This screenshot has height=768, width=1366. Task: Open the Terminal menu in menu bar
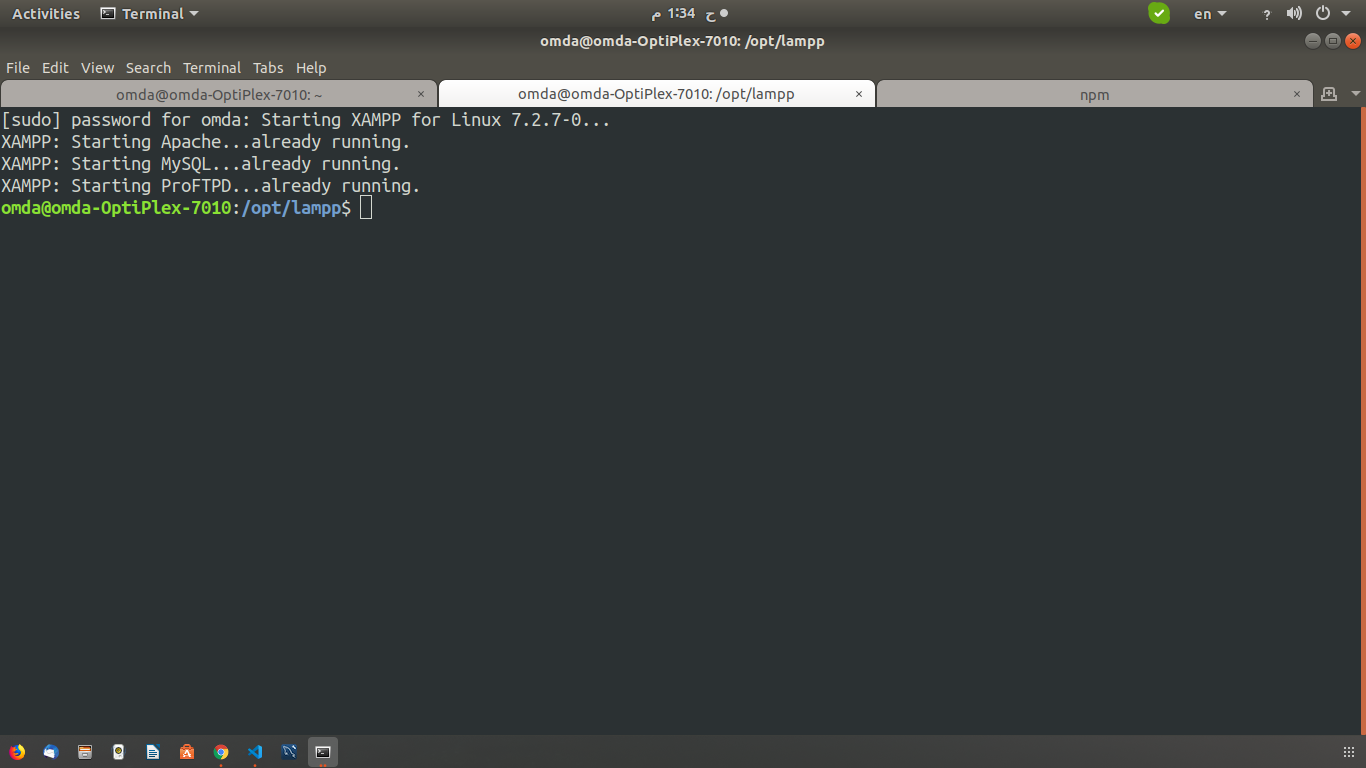click(x=212, y=68)
